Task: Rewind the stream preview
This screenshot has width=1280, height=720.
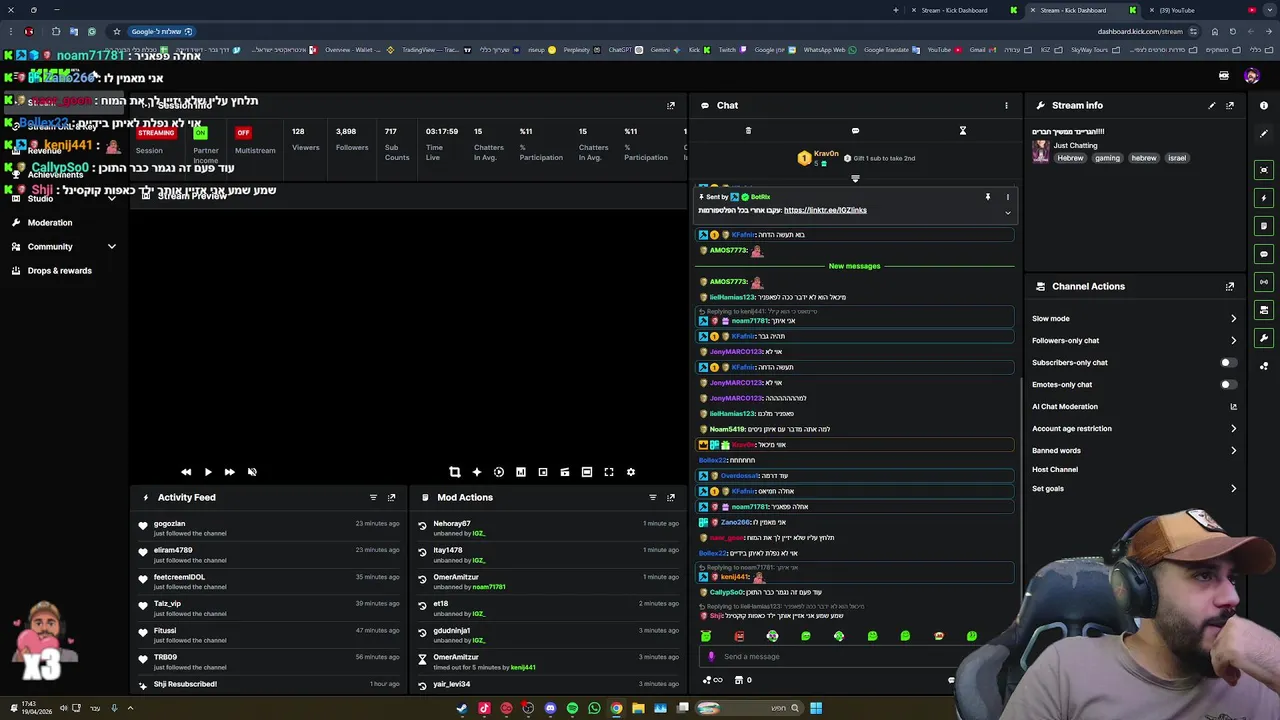Action: click(186, 472)
